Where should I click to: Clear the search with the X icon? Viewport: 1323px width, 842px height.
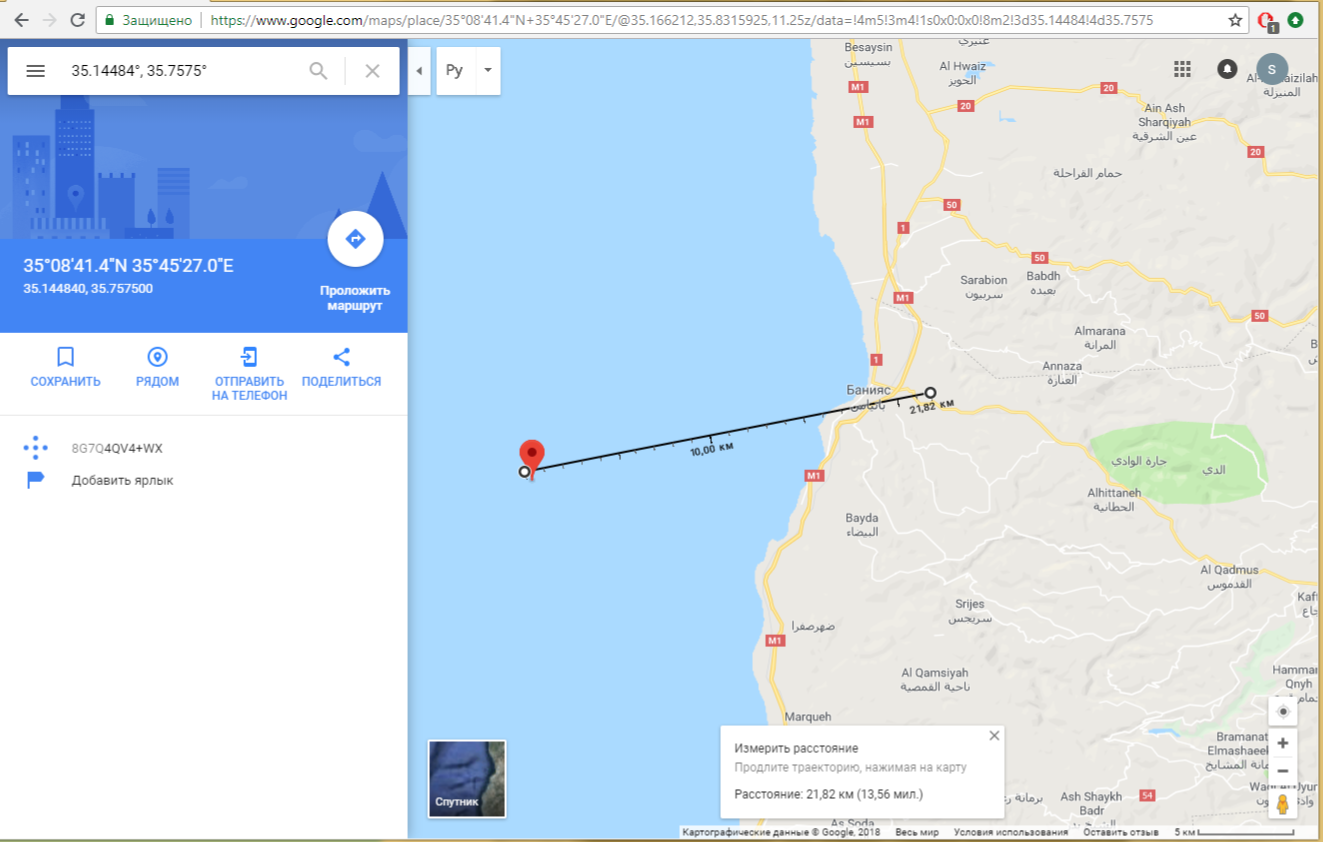[372, 71]
